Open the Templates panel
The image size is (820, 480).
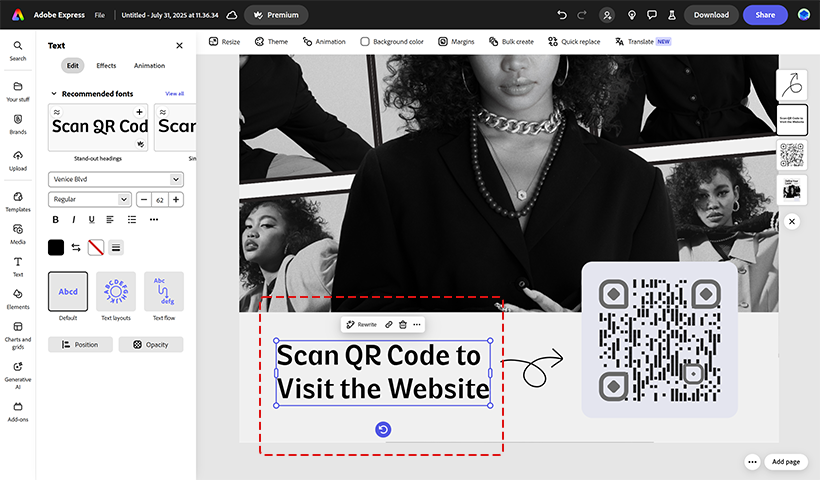click(18, 202)
